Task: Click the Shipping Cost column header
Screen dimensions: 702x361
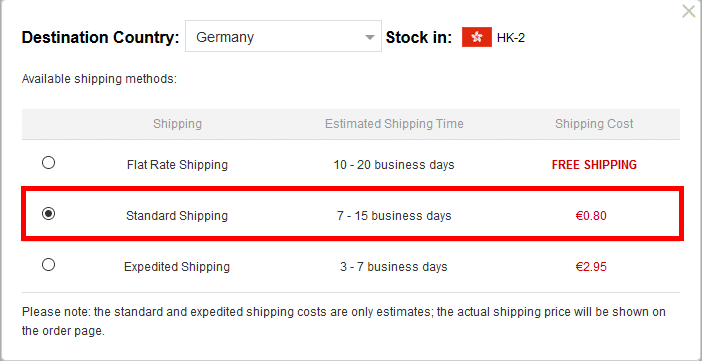Action: [594, 124]
